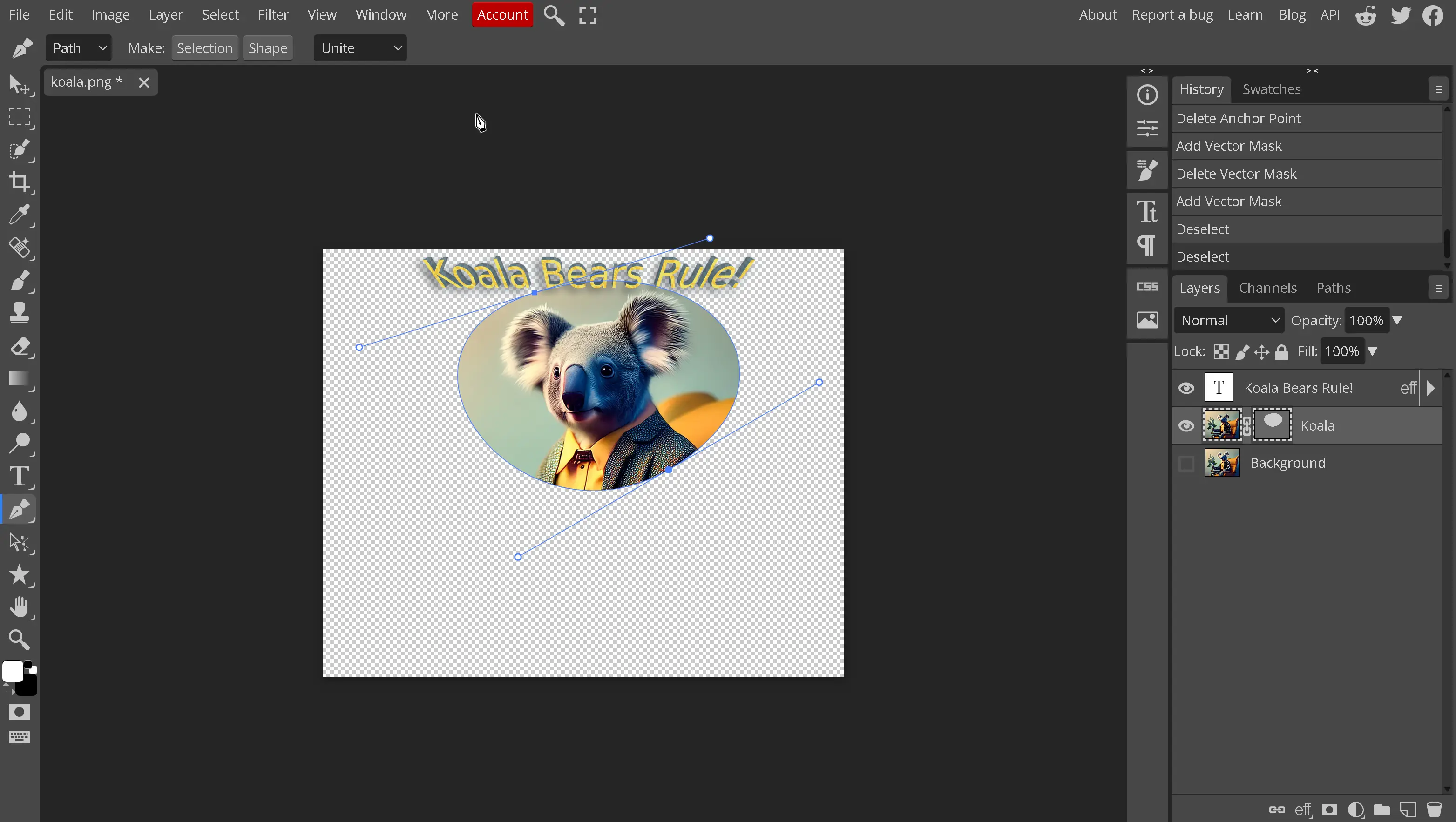Open the Normal blend mode dropdown
1456x822 pixels.
1229,321
